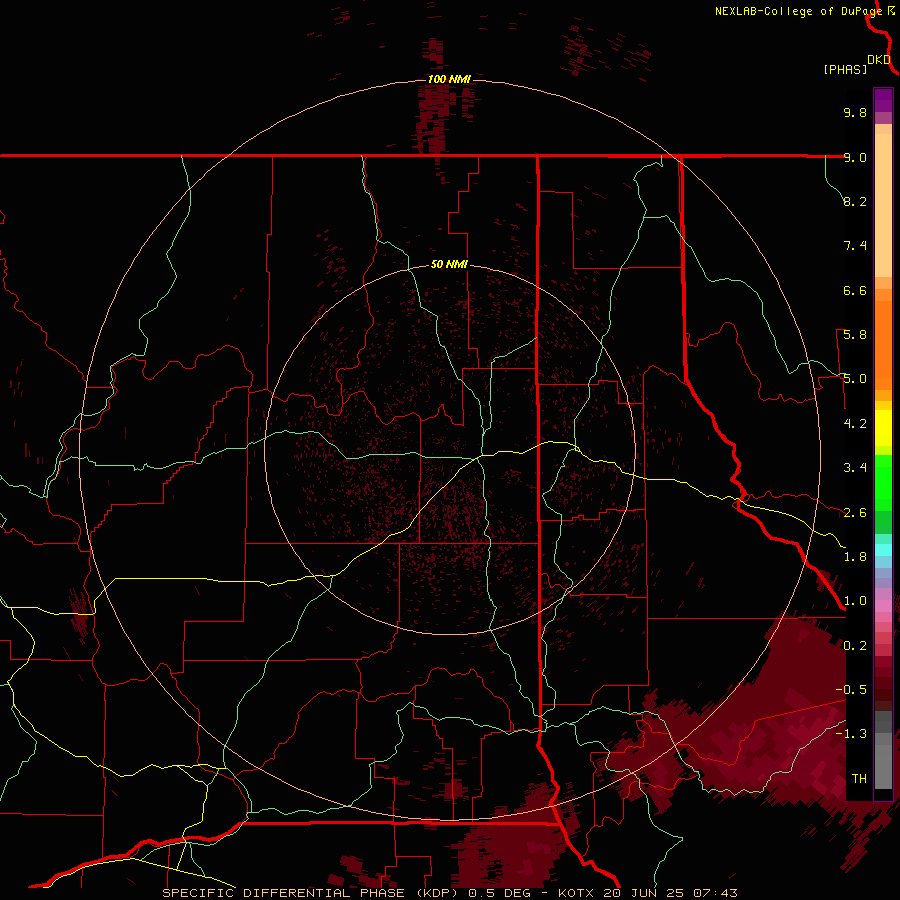Click the 3.4 value on the color scale
The width and height of the screenshot is (900, 900).
tap(855, 468)
